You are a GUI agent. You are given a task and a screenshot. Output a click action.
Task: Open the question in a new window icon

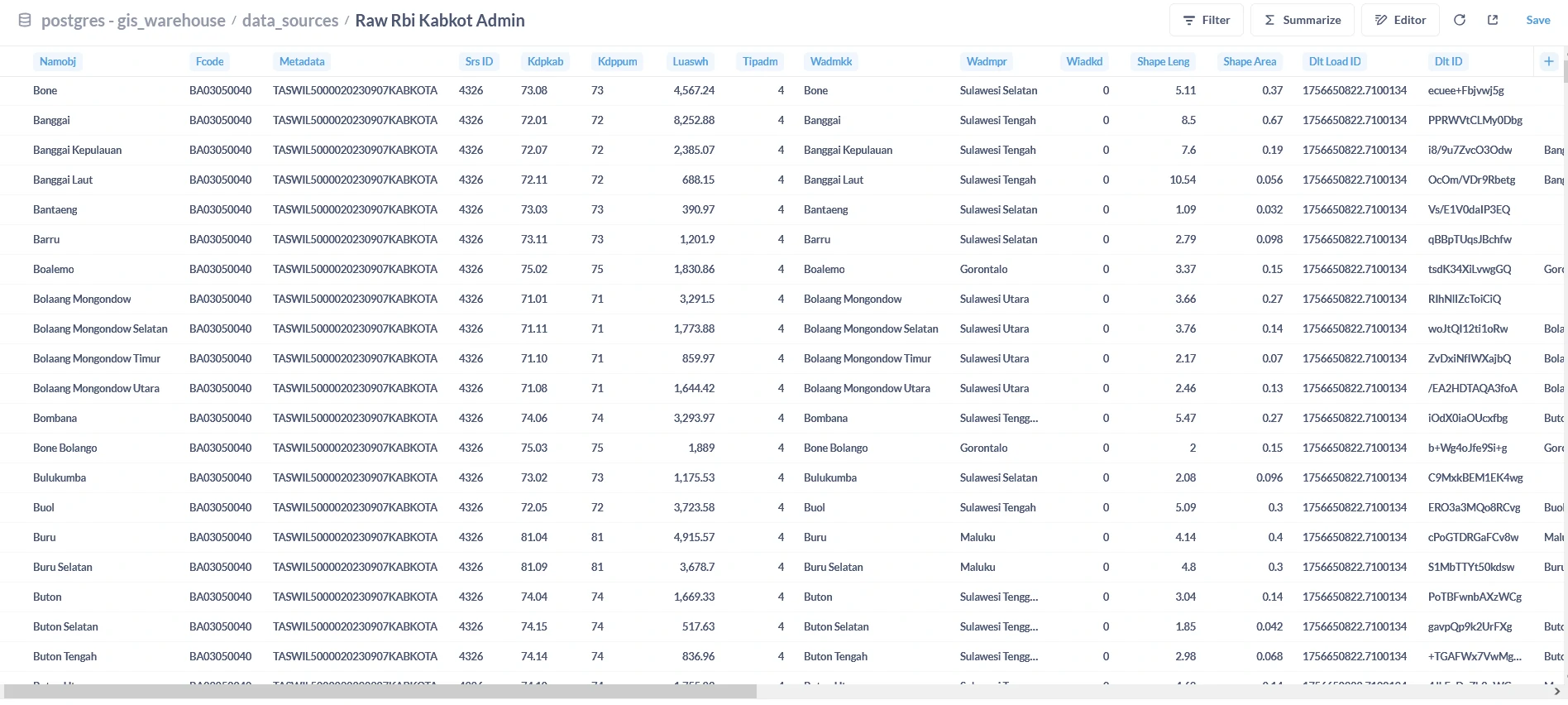coord(1493,20)
